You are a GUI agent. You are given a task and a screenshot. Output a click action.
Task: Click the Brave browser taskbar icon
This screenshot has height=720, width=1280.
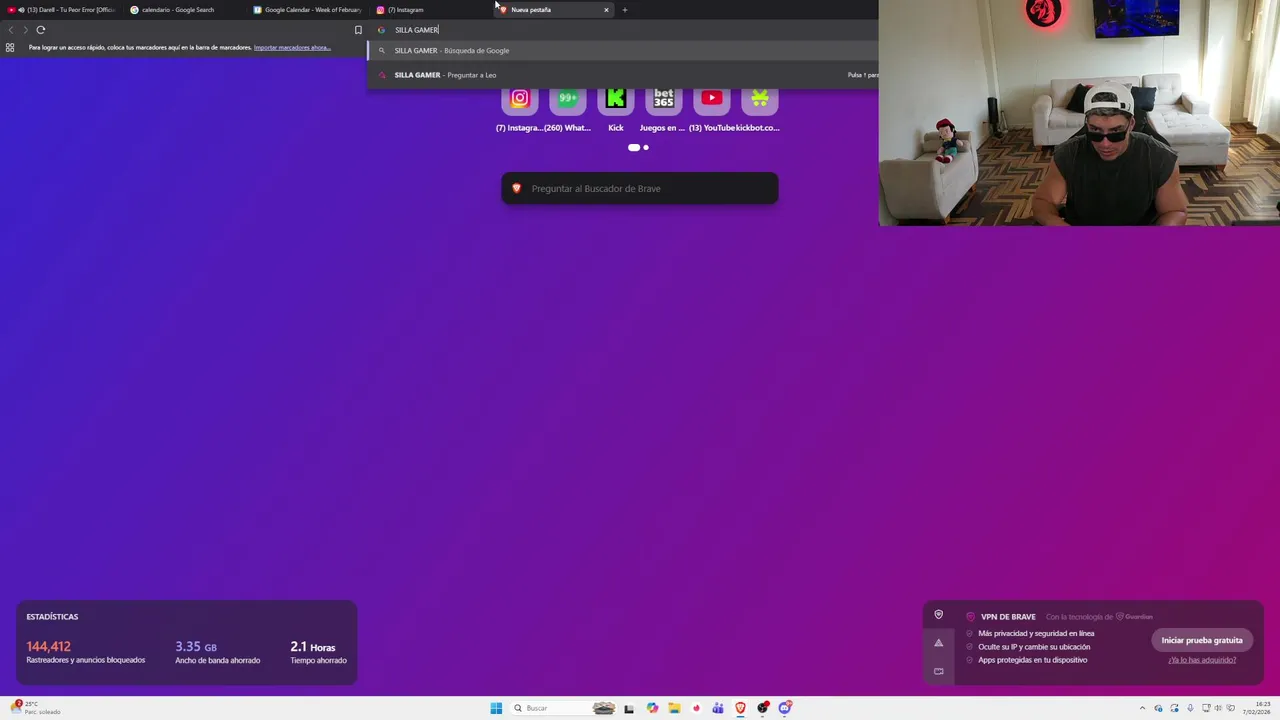(x=740, y=708)
